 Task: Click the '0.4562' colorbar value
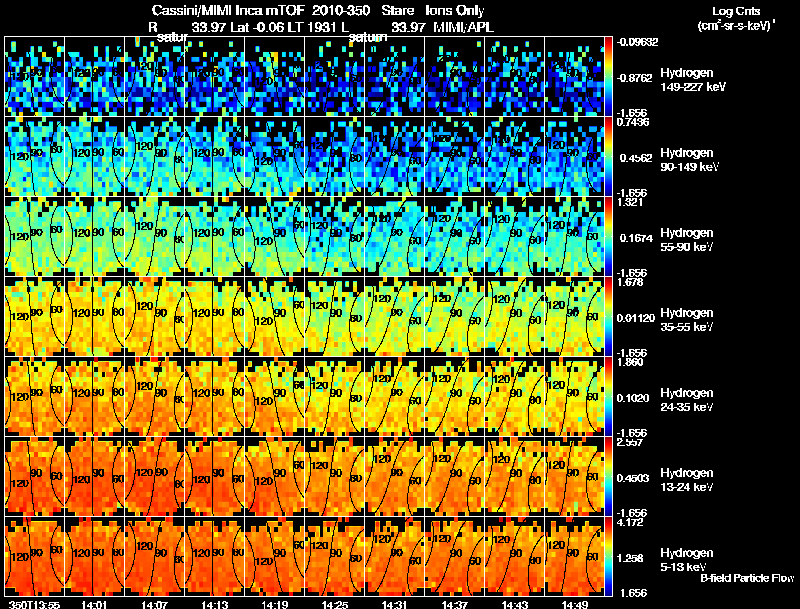point(636,158)
